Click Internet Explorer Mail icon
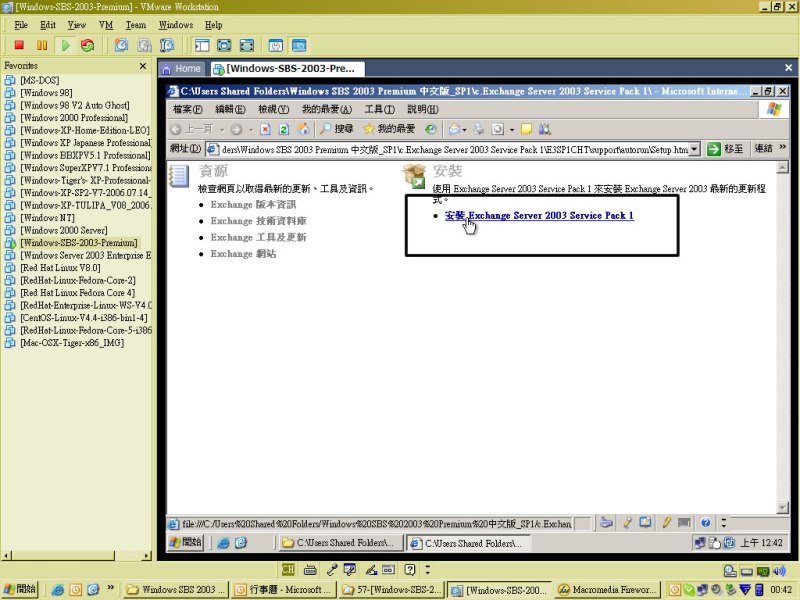Image resolution: width=800 pixels, height=600 pixels. pos(455,130)
